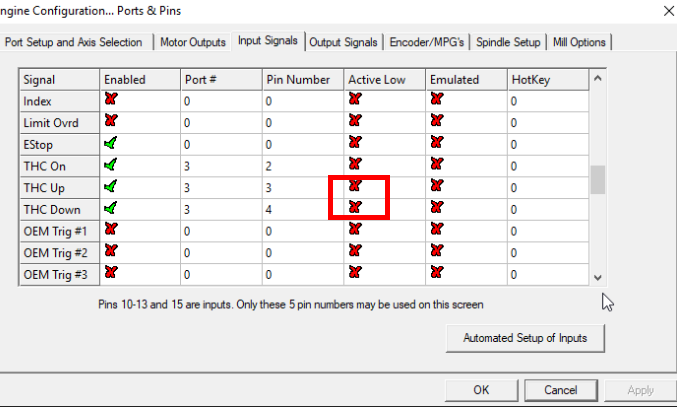Toggle Limit Ovrd Enabled red X

(x=110, y=121)
